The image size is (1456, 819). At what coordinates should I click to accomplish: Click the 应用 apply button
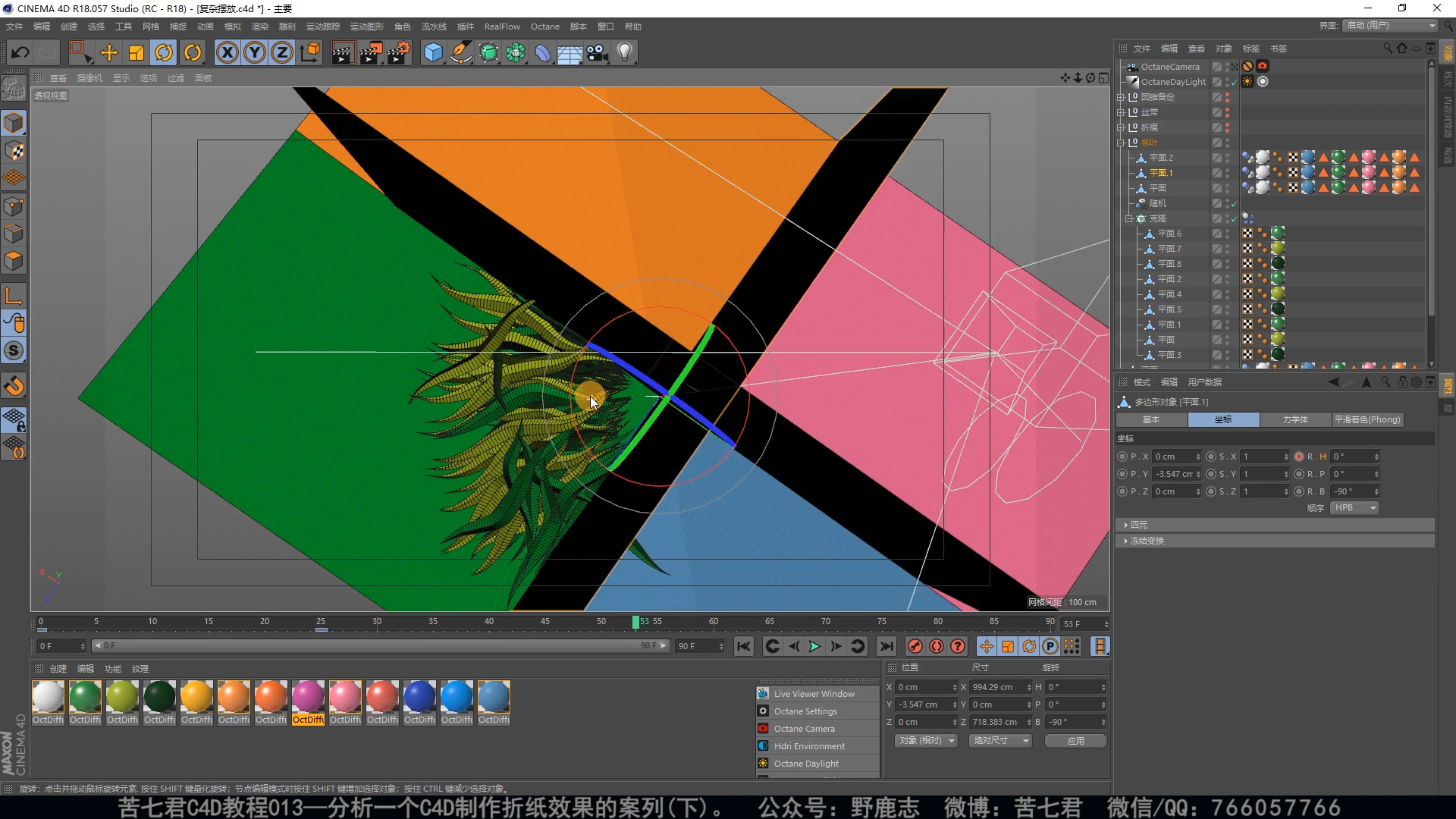(x=1075, y=741)
